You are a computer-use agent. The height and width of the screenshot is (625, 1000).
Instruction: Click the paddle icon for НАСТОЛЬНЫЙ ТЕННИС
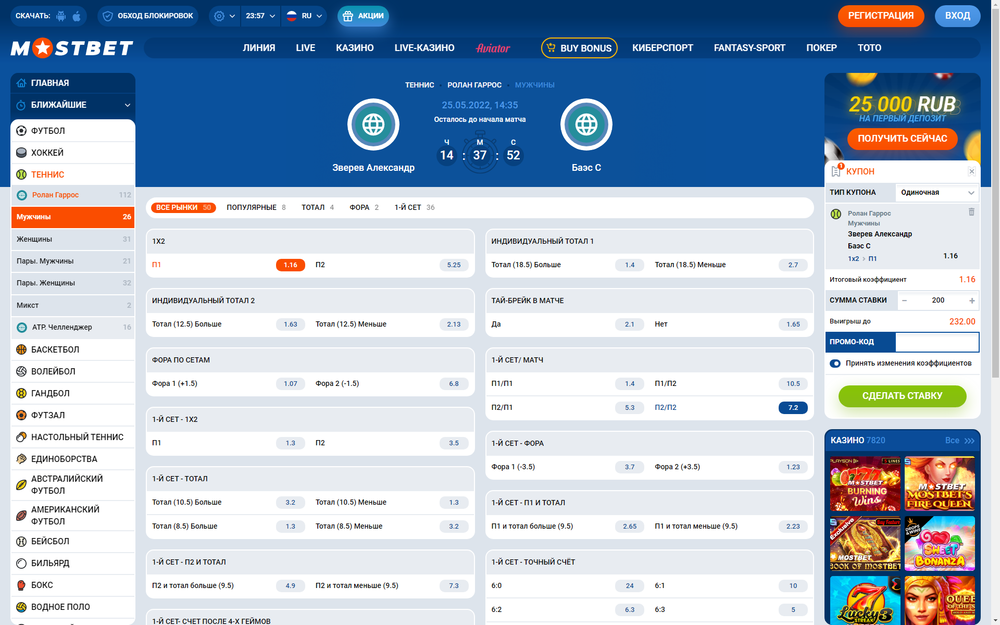pos(21,437)
